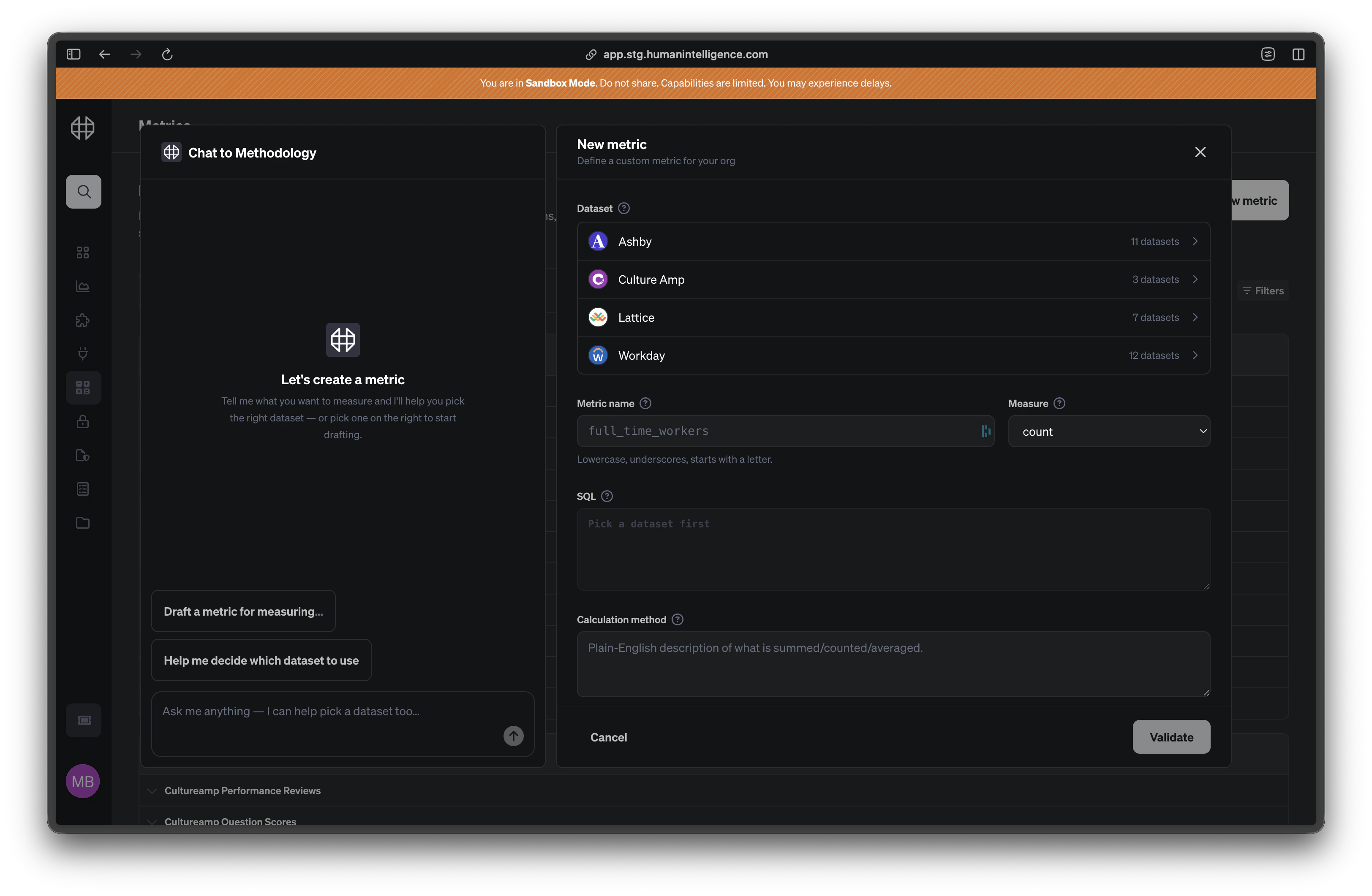
Task: Open the folder icon in sidebar
Action: tap(83, 523)
